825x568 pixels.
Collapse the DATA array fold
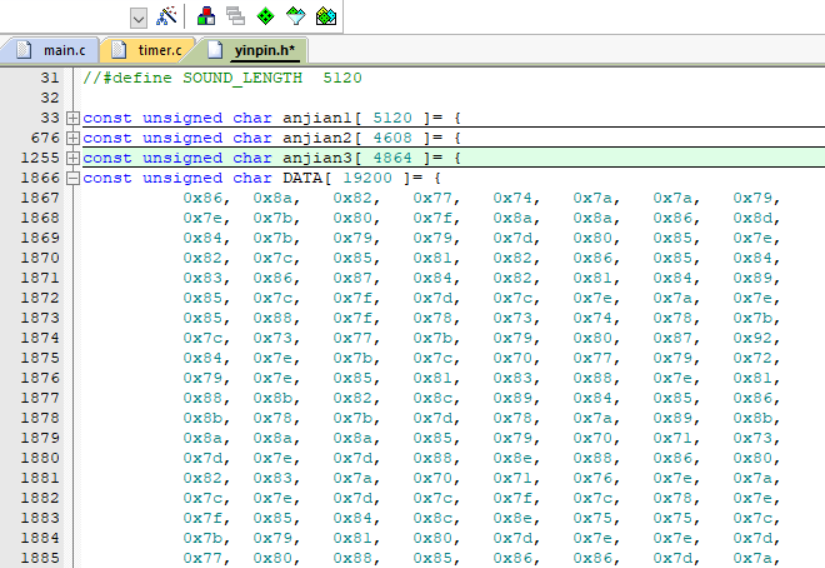73,178
